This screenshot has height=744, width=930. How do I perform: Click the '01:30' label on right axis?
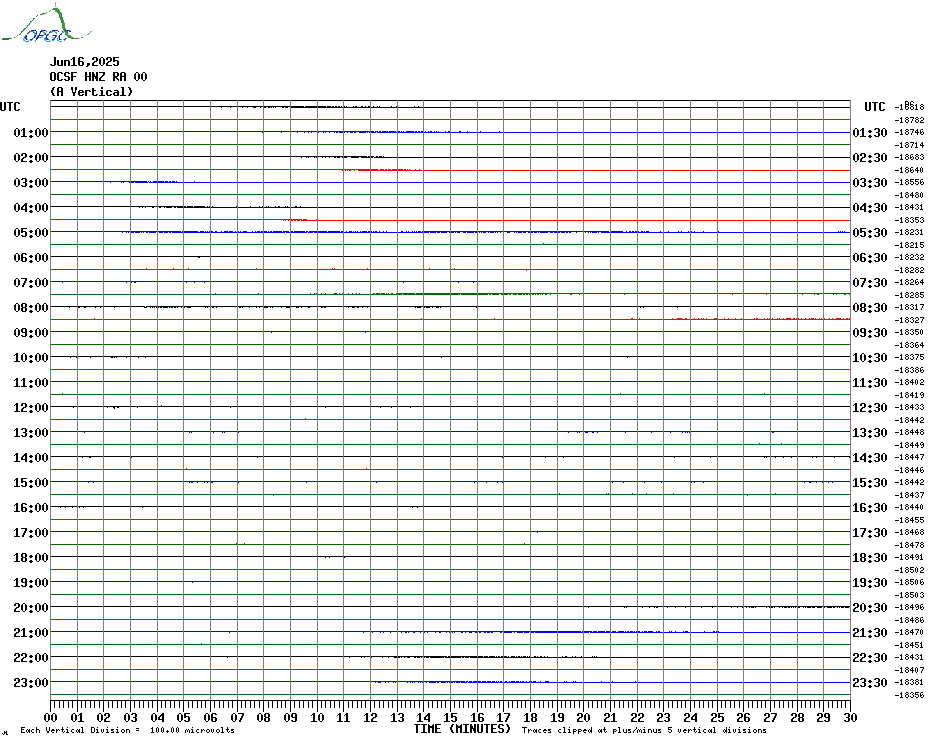coord(870,132)
